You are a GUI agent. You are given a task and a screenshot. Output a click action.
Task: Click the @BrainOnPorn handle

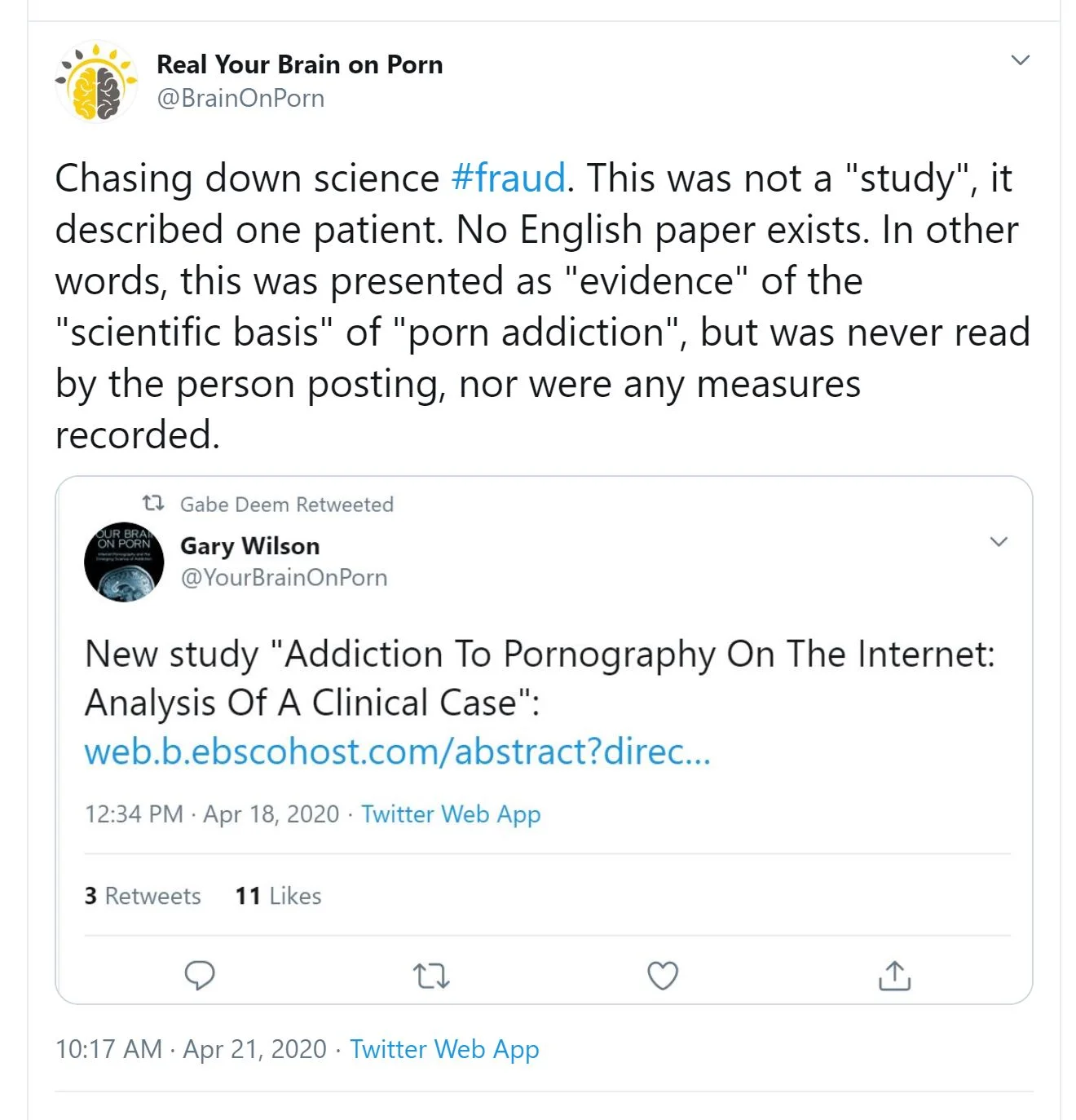240,98
